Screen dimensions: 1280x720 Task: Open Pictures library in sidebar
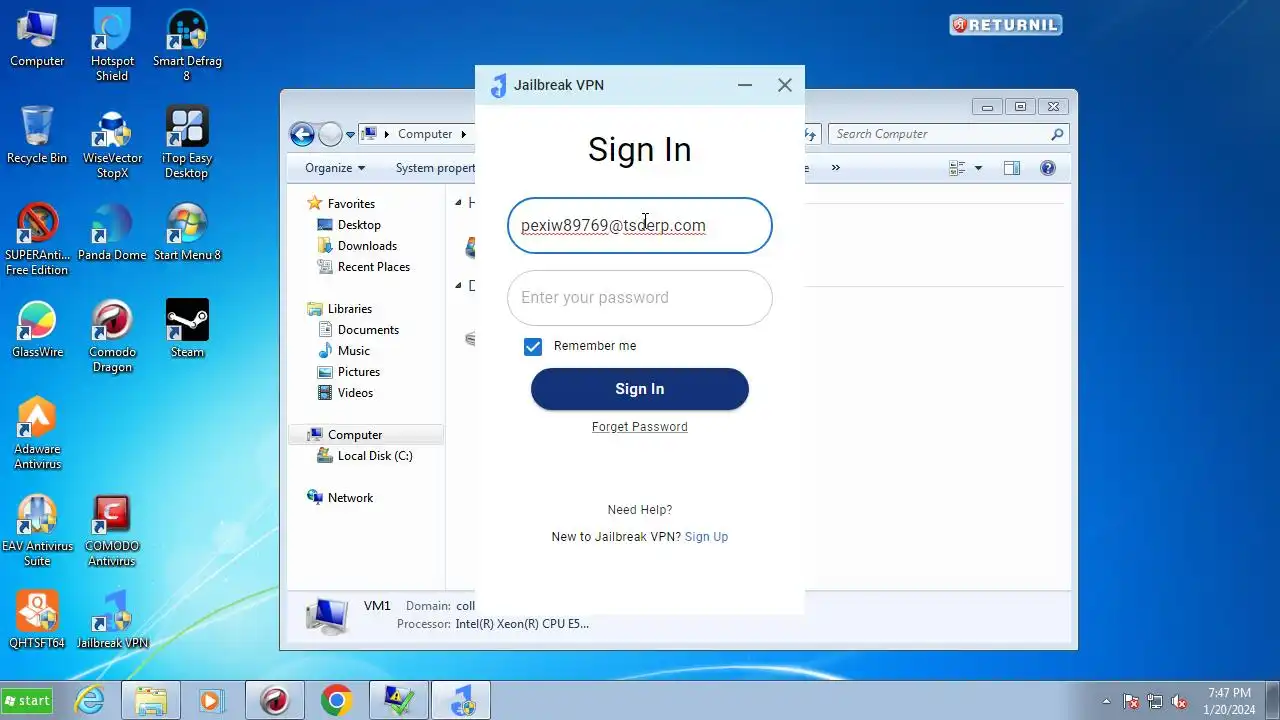point(358,372)
